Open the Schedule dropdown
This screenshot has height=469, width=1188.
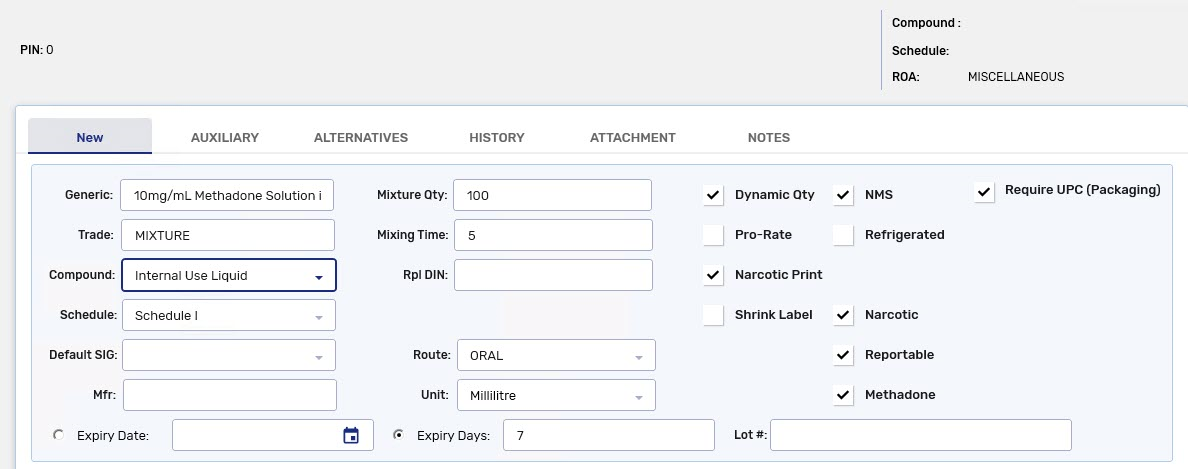[228, 315]
